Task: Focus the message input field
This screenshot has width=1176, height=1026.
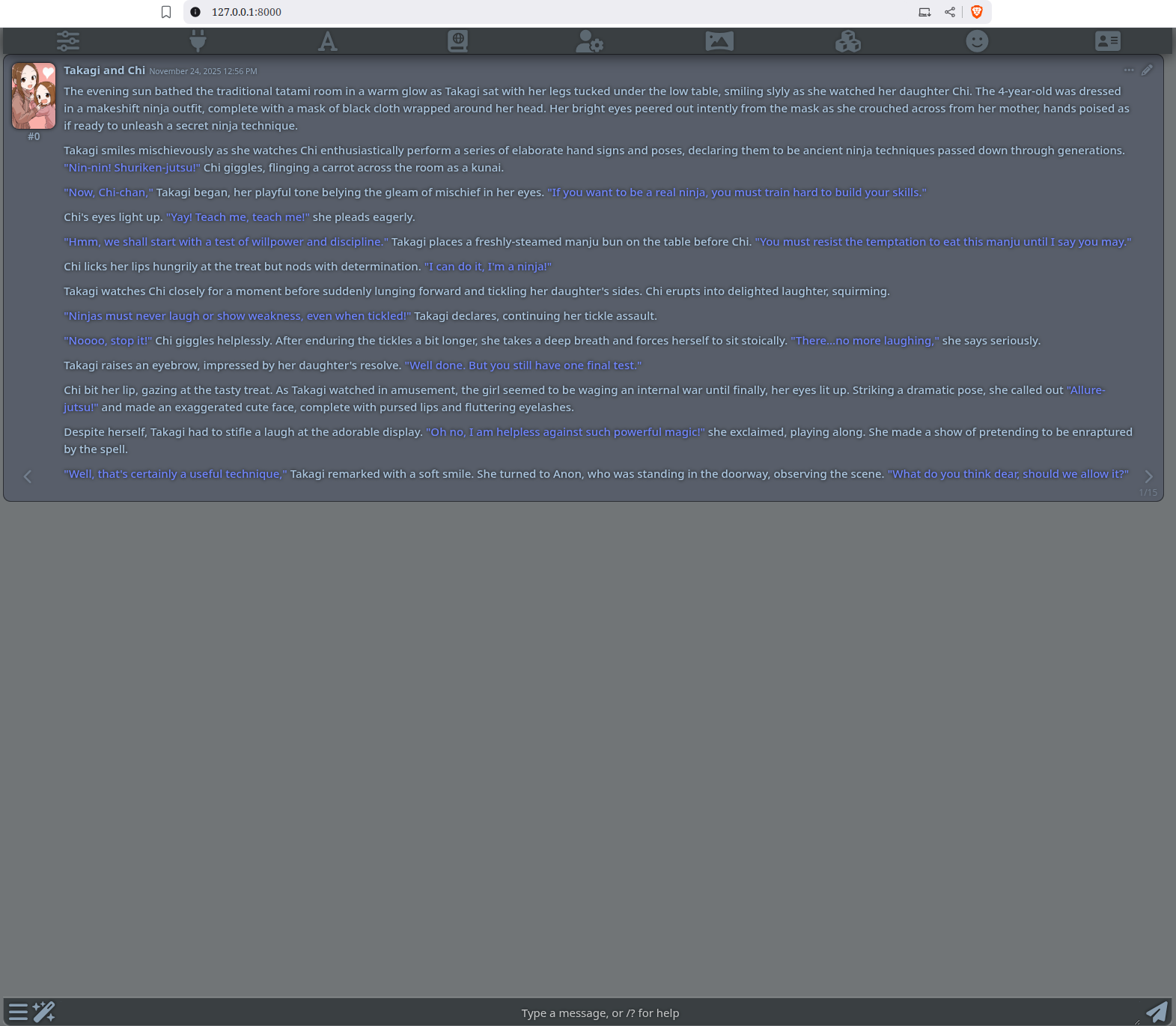Action: [x=600, y=1013]
